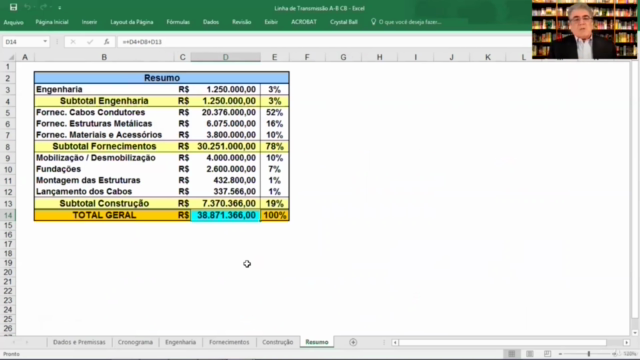Select column B header
Viewport: 640px width, 360px height.
[x=104, y=58]
